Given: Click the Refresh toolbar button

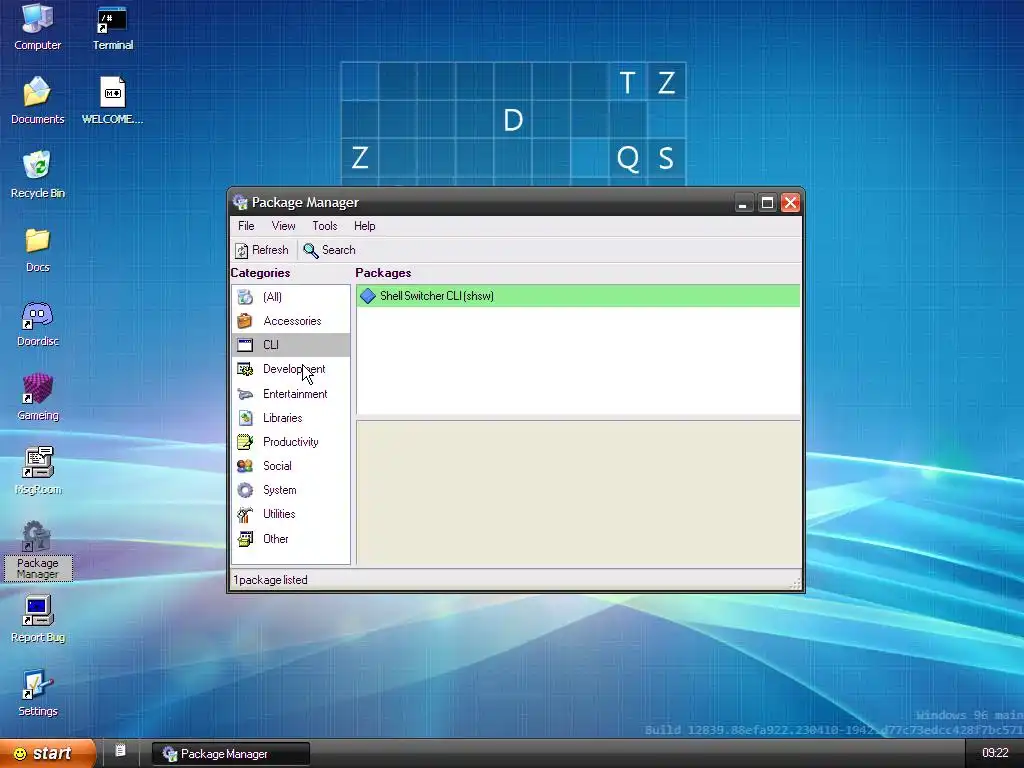Looking at the screenshot, I should 262,250.
